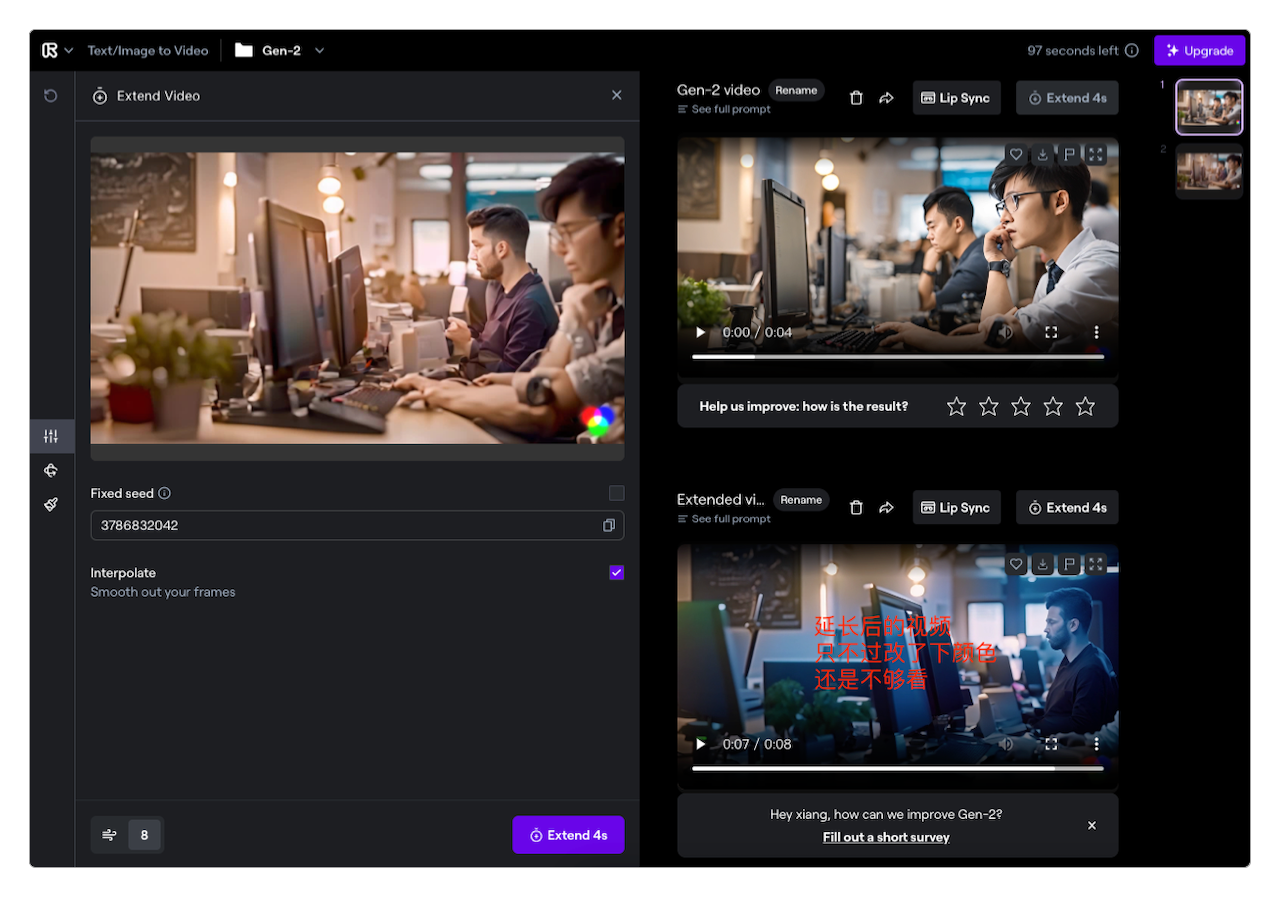Click the Gen-2 video progress bar
Image resolution: width=1280 pixels, height=897 pixels.
pos(898,357)
